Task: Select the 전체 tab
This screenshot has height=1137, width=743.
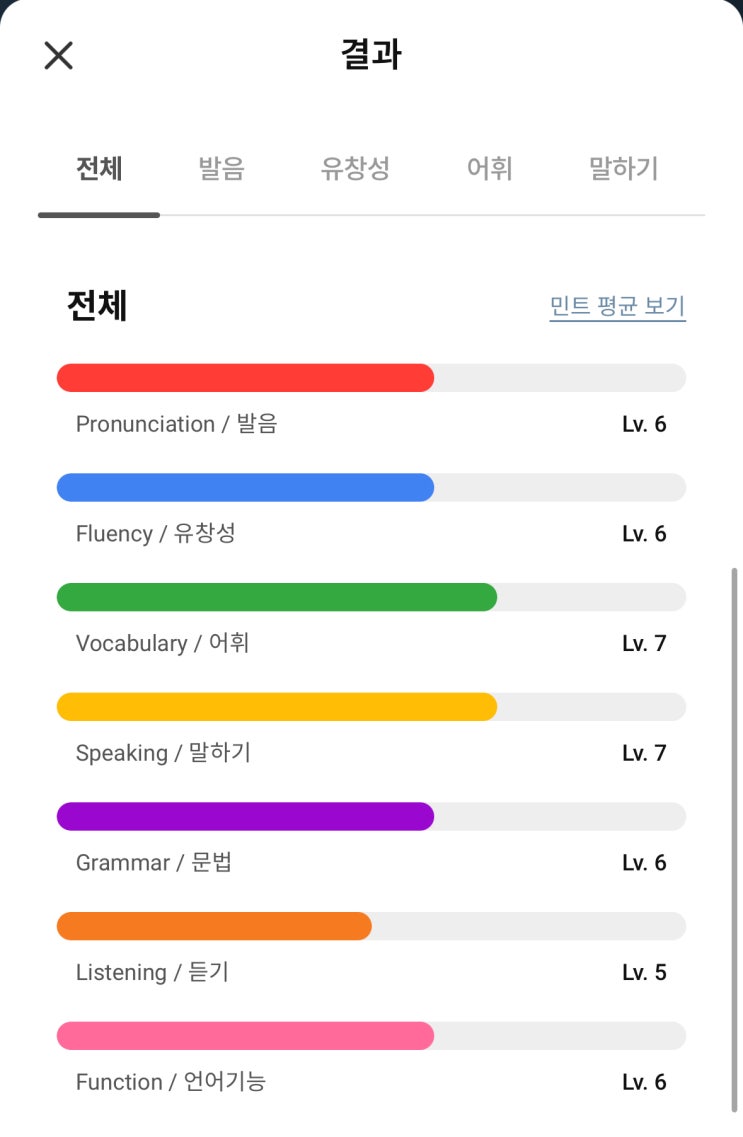Action: click(x=99, y=169)
